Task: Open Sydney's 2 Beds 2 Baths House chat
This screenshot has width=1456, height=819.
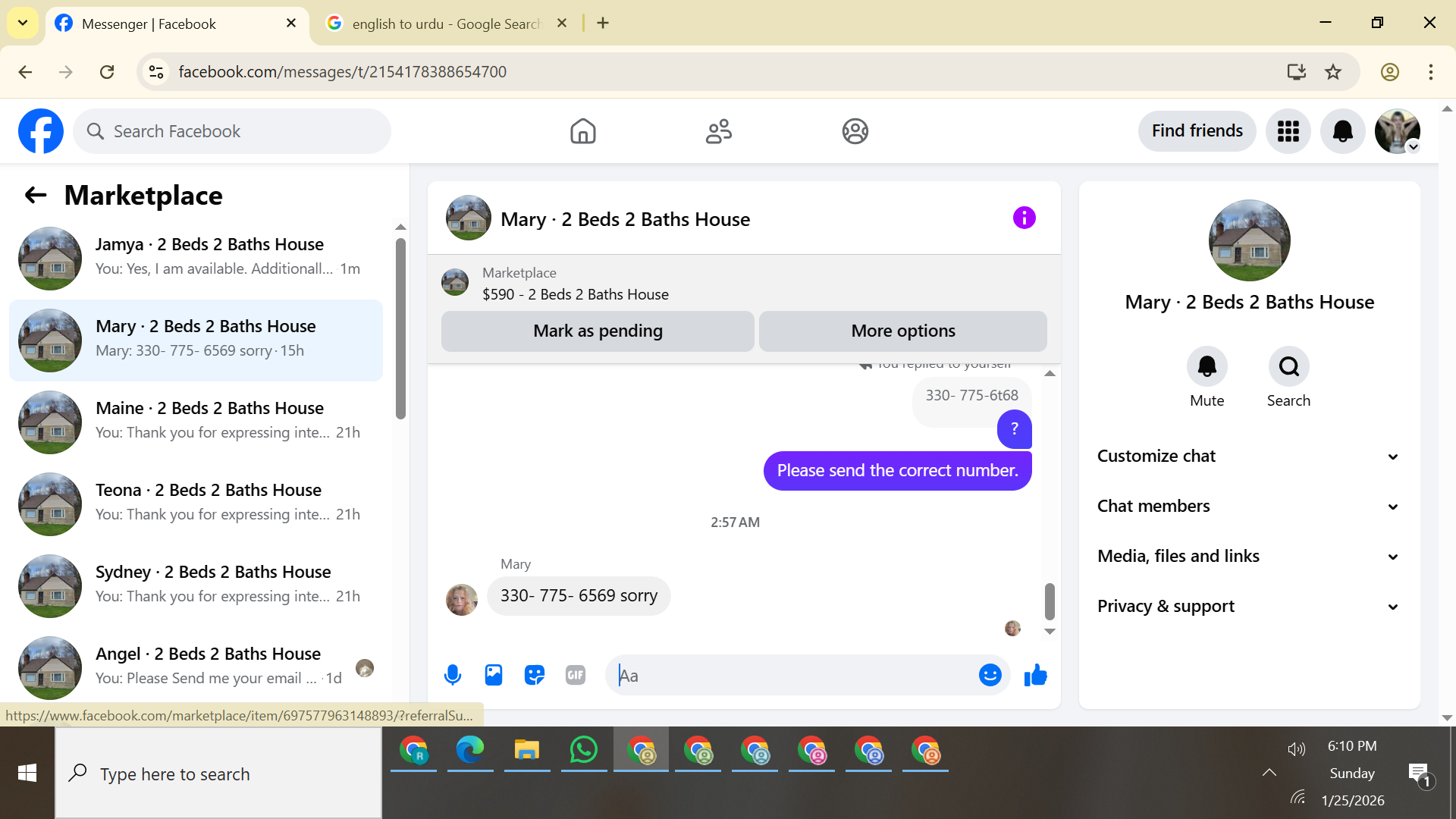Action: tap(196, 586)
